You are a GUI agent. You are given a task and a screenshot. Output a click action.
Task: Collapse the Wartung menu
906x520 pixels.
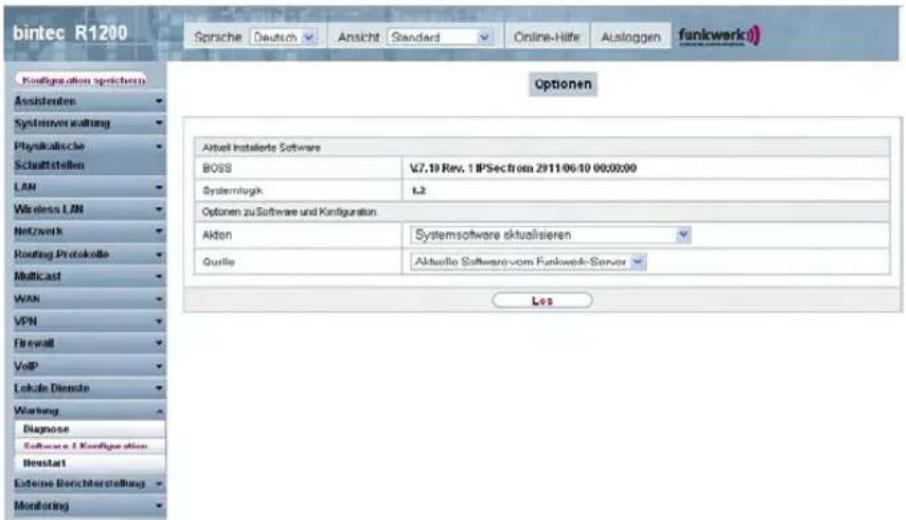pos(88,411)
